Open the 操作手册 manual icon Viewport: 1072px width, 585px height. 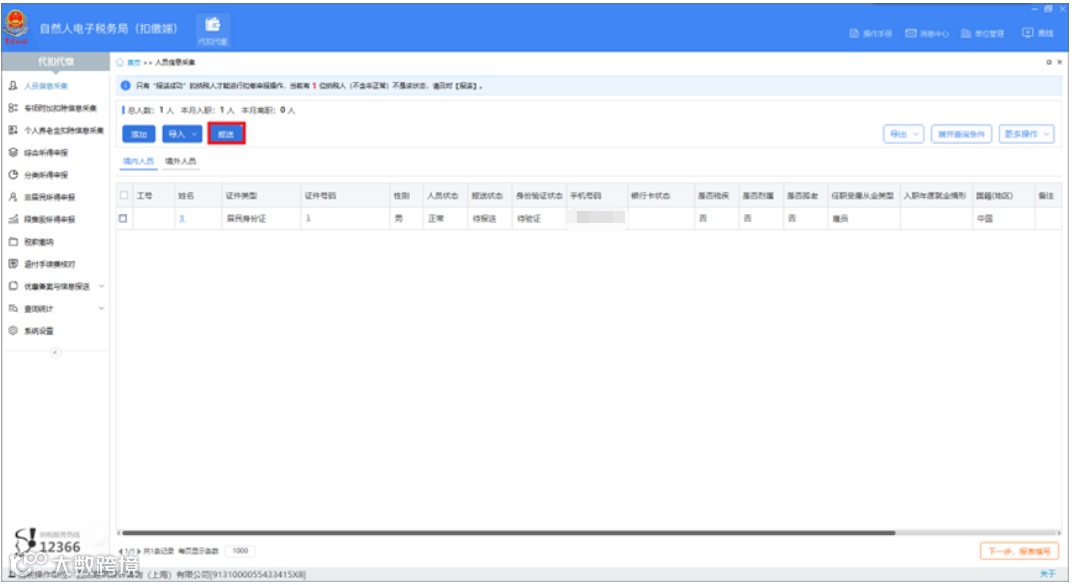pos(854,33)
